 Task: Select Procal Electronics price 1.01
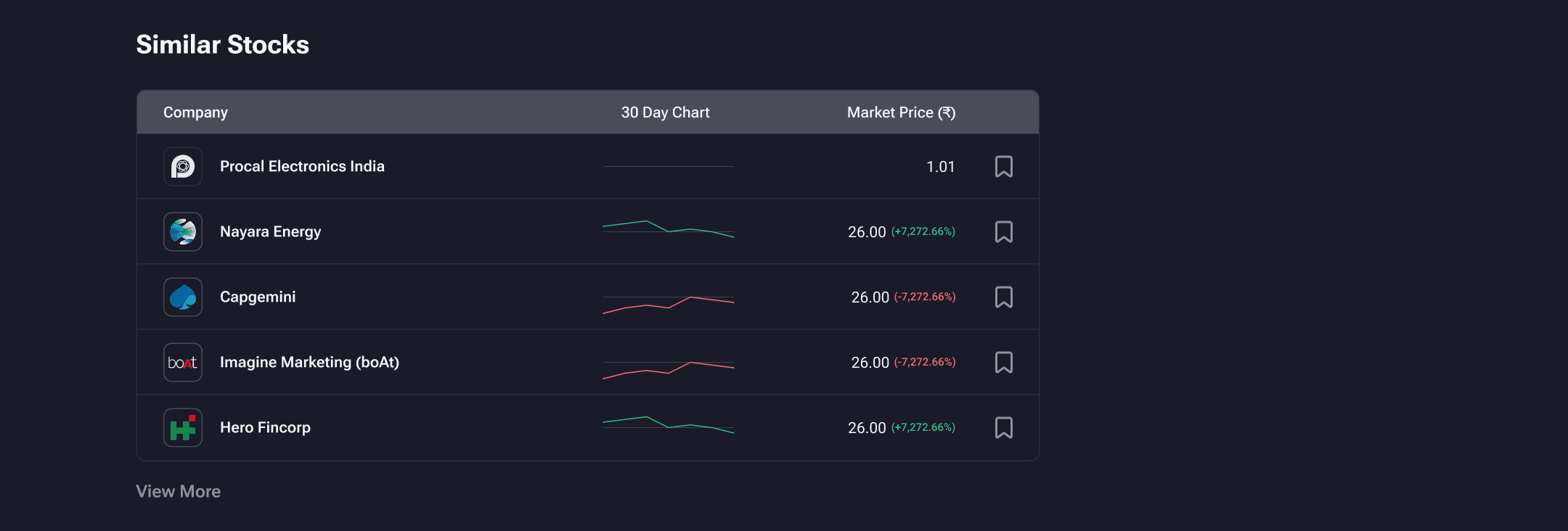pos(941,167)
